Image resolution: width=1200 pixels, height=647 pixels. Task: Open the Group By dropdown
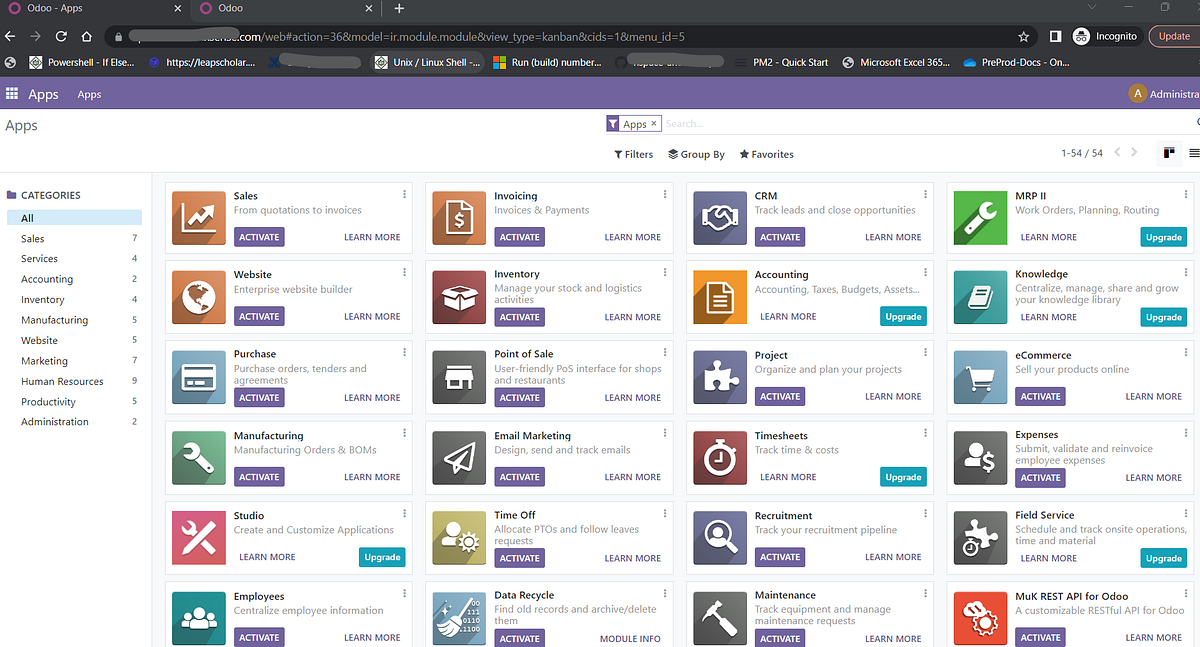tap(696, 154)
